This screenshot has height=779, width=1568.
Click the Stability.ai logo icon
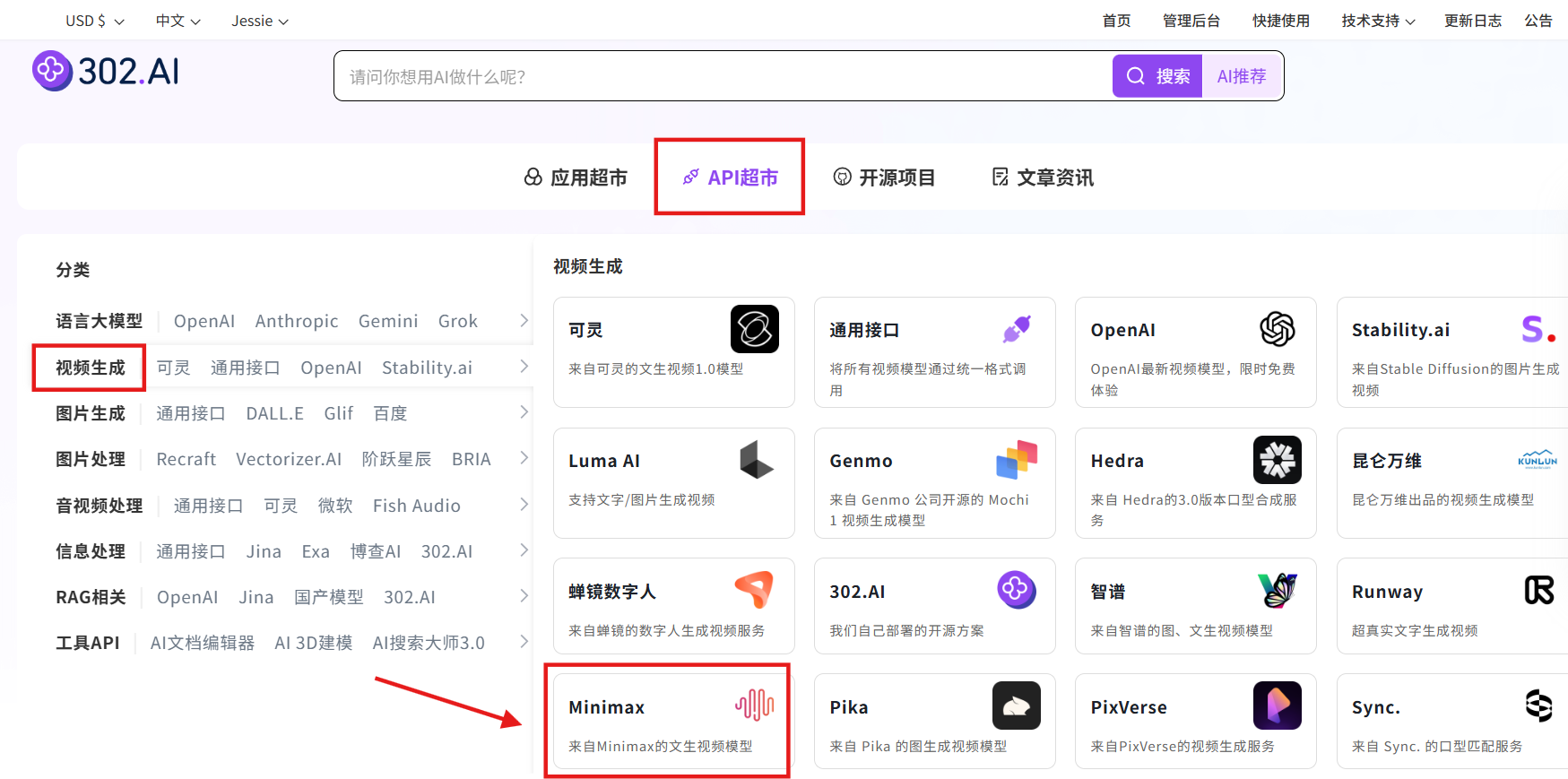coord(1538,329)
